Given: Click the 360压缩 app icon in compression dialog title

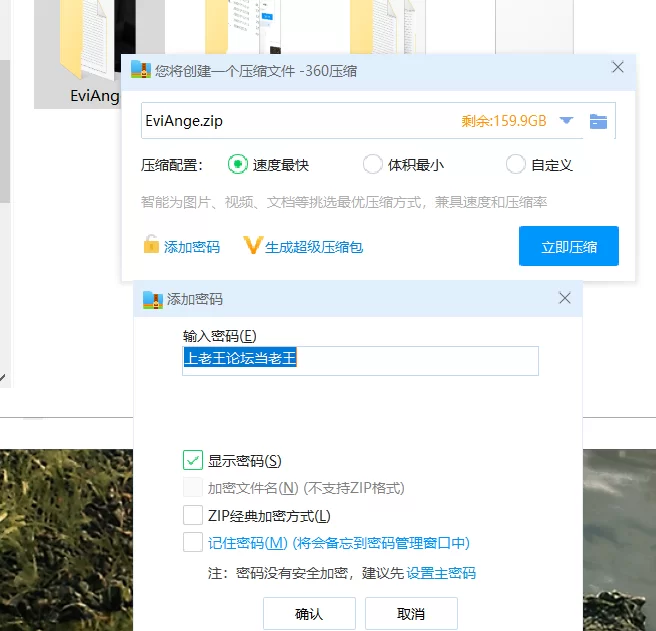Looking at the screenshot, I should (x=141, y=69).
